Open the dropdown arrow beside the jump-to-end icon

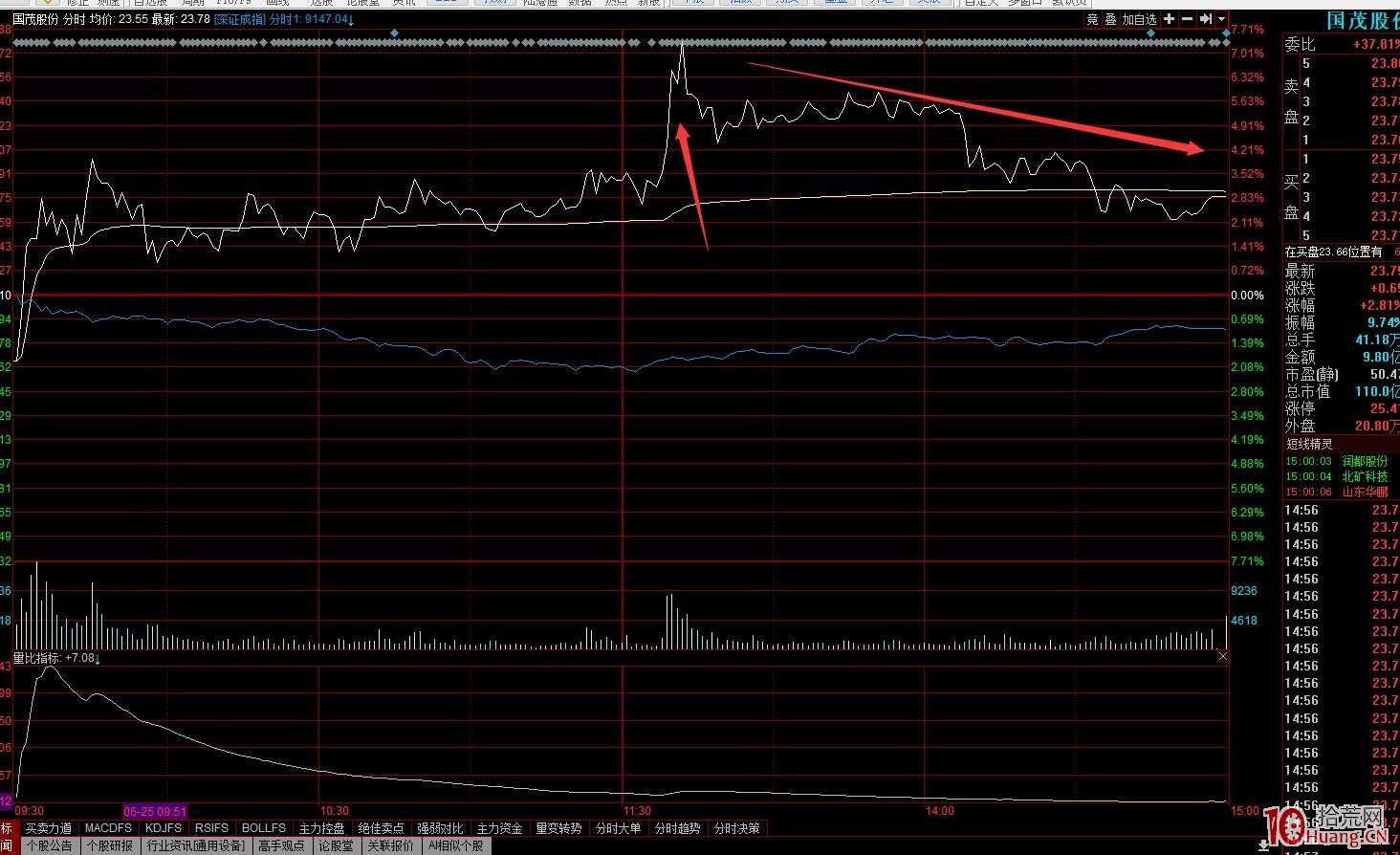(x=1221, y=19)
